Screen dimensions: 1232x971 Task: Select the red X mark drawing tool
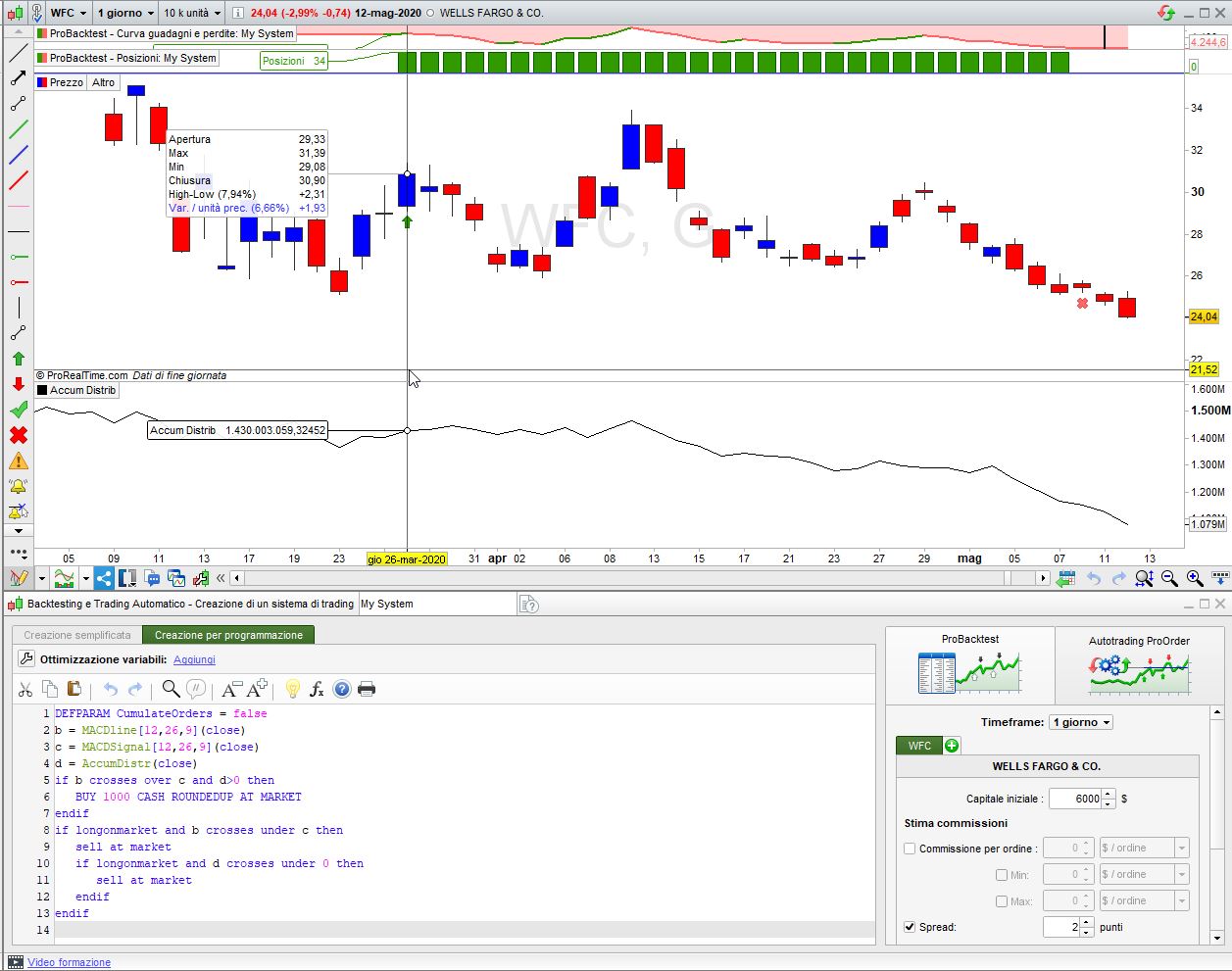(18, 435)
